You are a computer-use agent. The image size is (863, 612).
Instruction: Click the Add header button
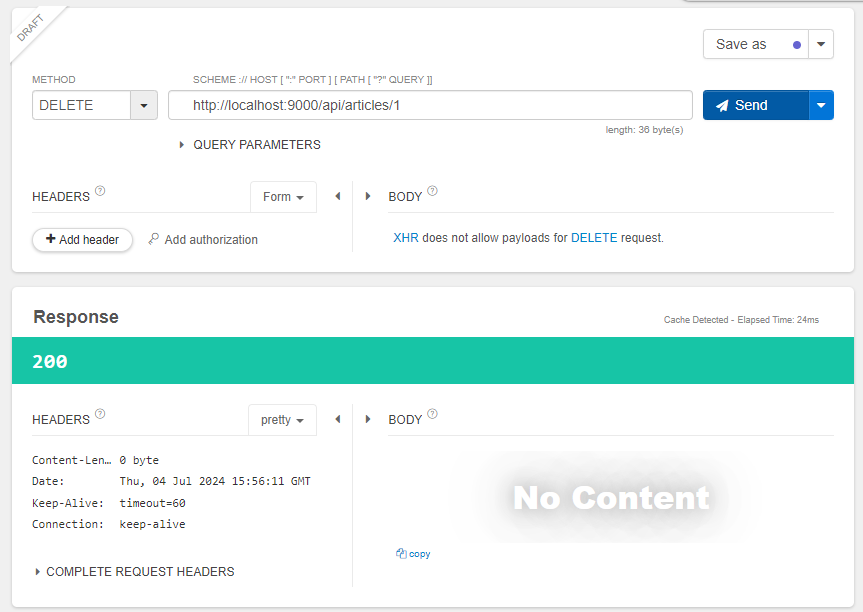coord(83,240)
